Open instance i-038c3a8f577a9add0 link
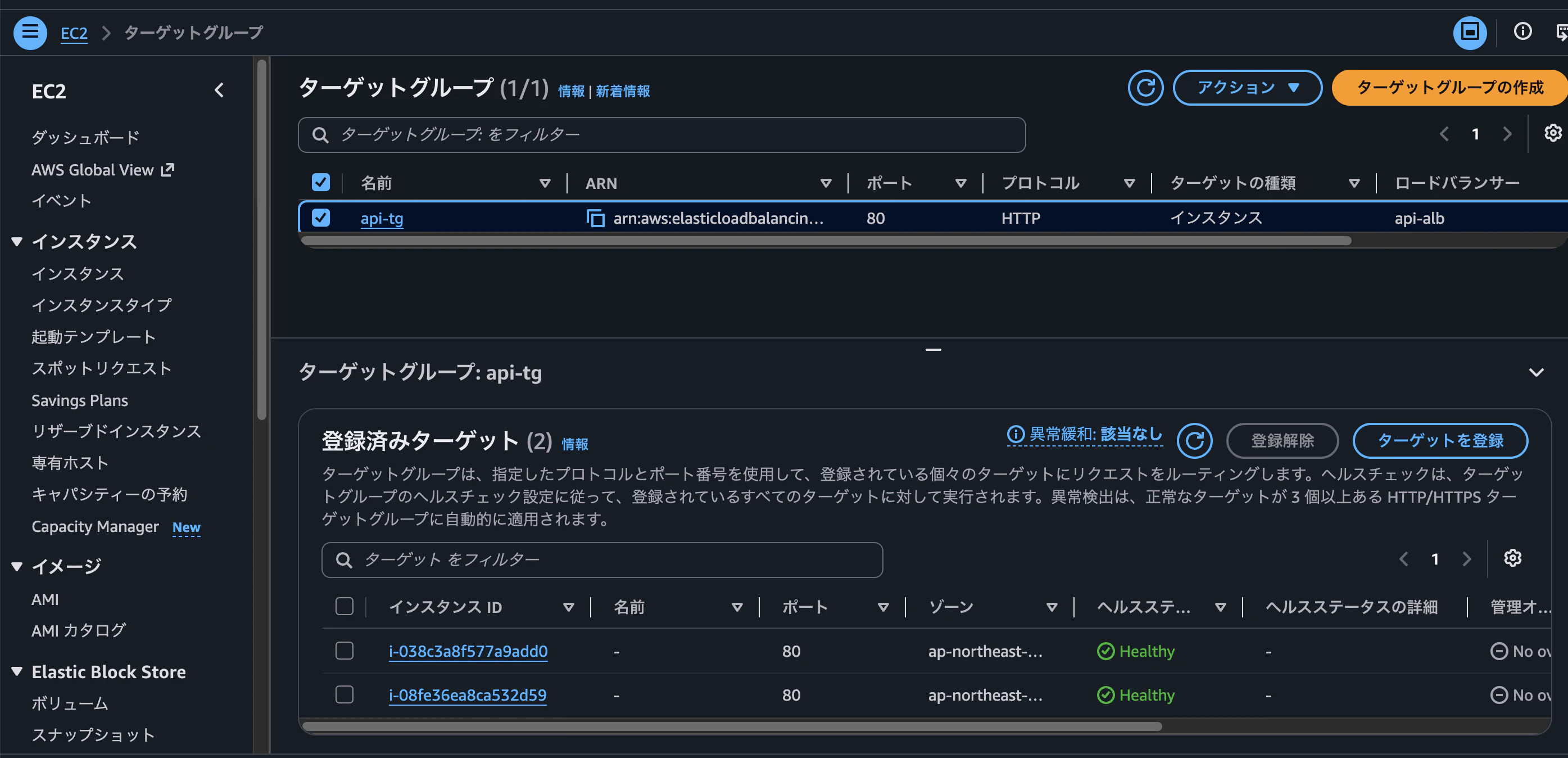Screen dimensions: 1568x758 point(468,651)
